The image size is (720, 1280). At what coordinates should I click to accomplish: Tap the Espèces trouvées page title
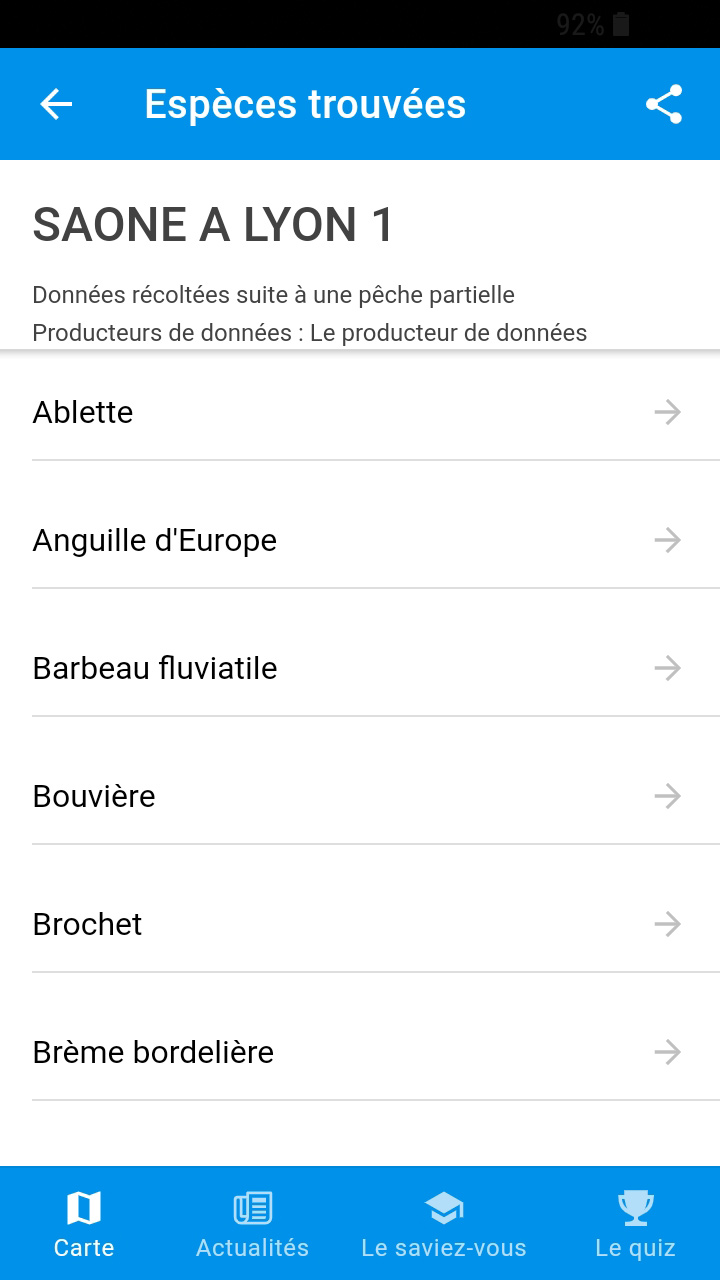[x=305, y=104]
